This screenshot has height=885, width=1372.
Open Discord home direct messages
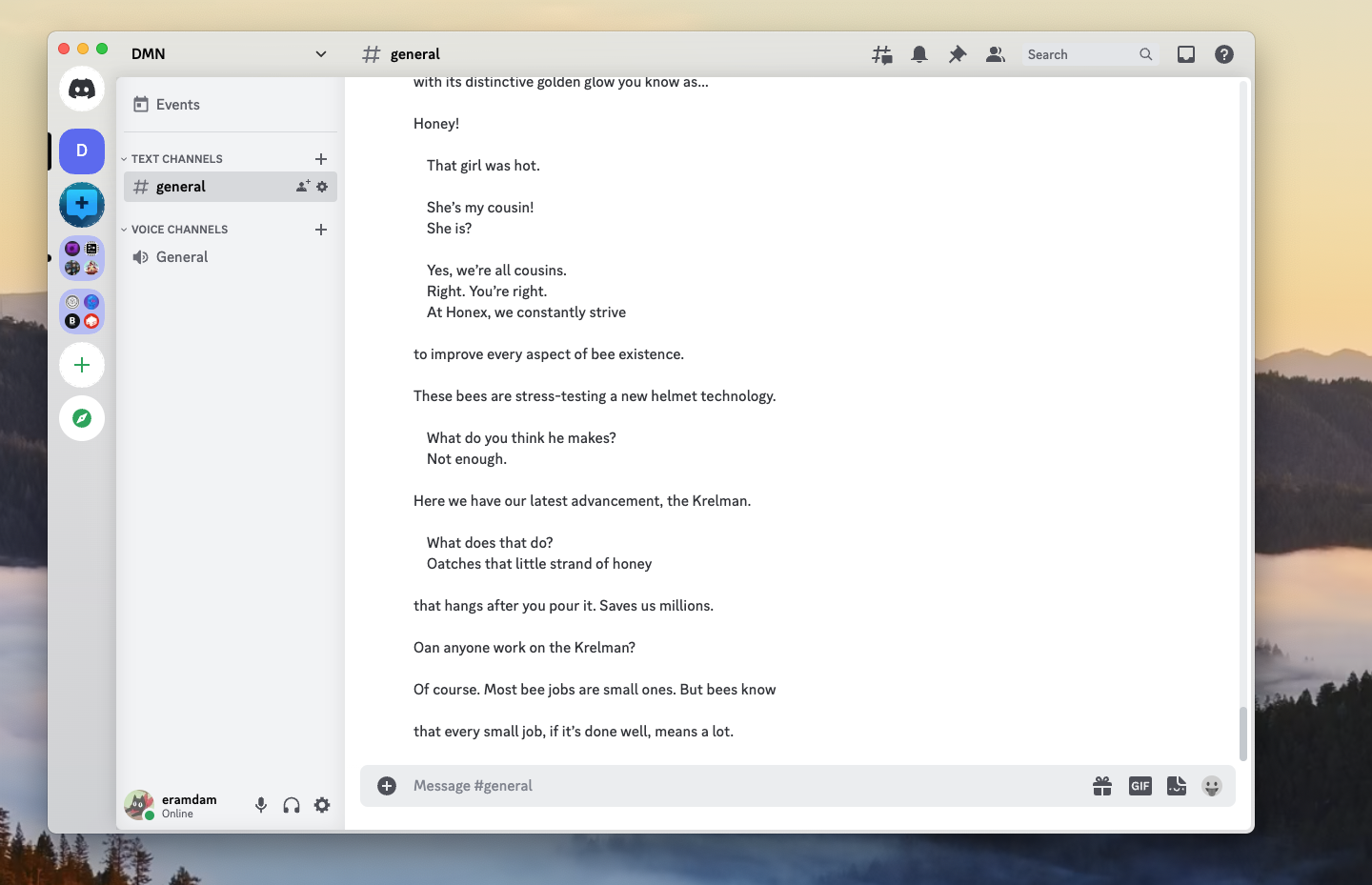point(82,90)
